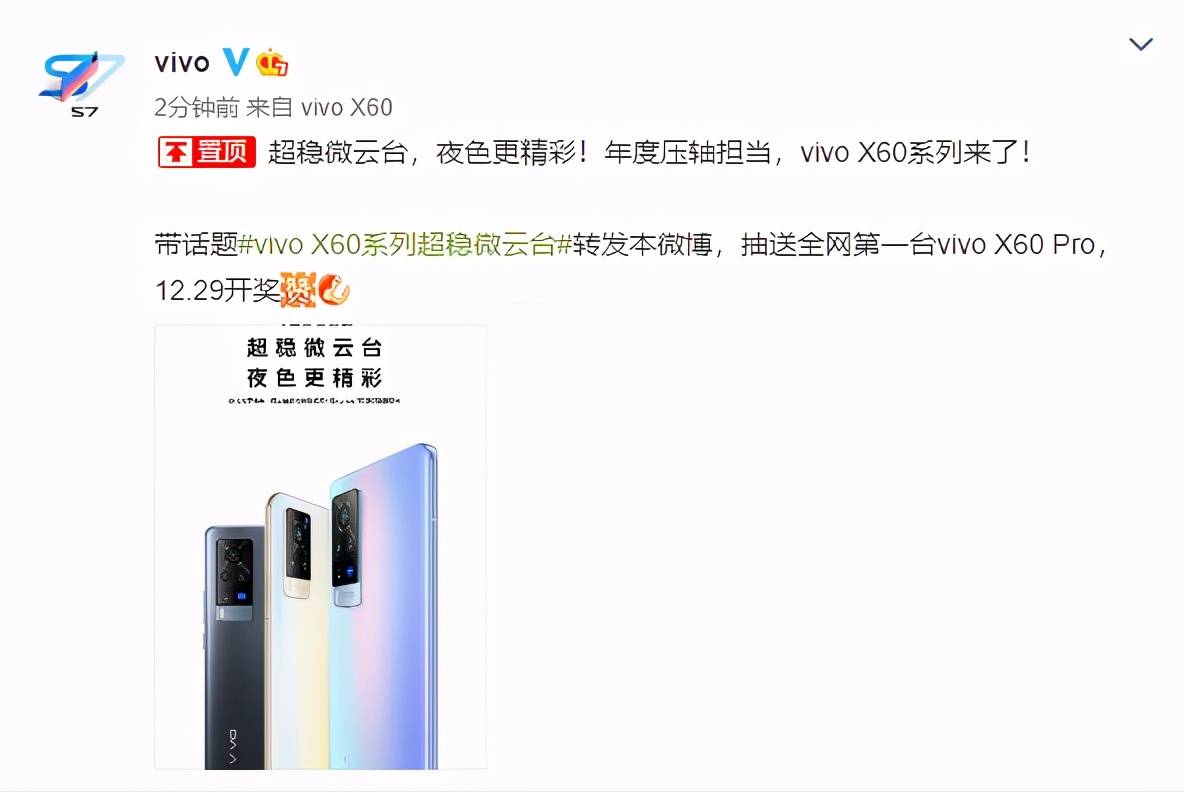Open hashtag #vivo X60系列超稳微云台#
This screenshot has height=792, width=1184.
tap(405, 245)
